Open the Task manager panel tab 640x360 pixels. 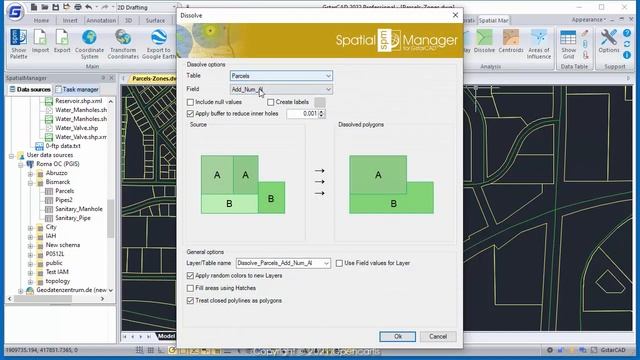pos(77,89)
